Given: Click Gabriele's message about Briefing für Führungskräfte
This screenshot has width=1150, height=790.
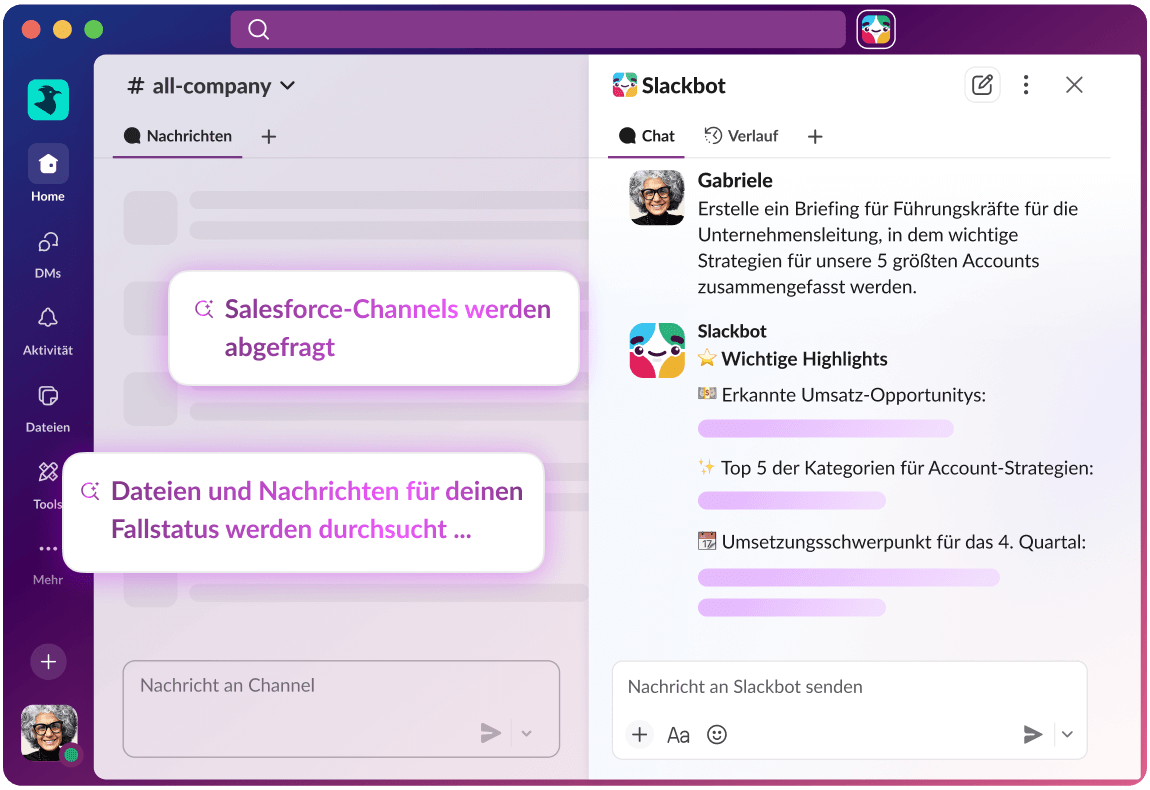Looking at the screenshot, I should [x=887, y=248].
